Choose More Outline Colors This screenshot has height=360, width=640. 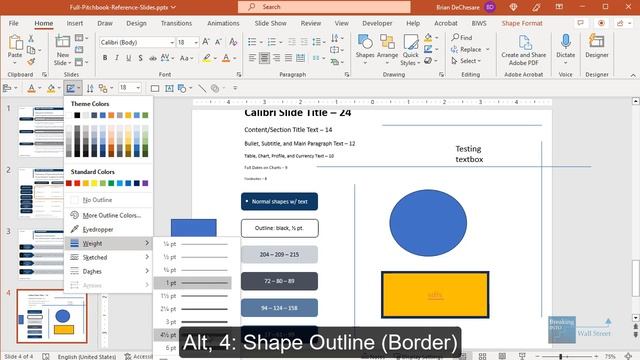point(108,215)
